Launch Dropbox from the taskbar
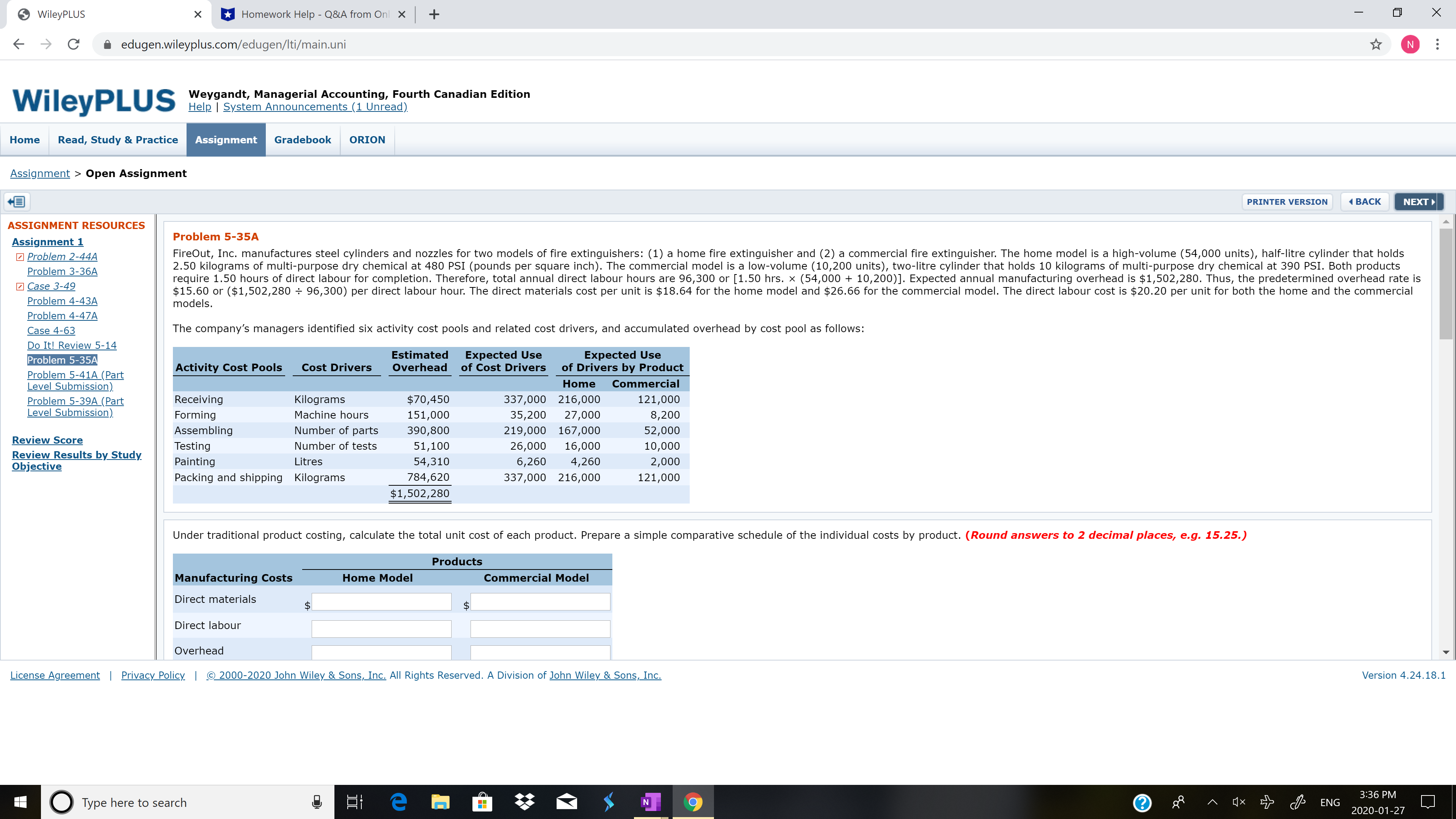Image resolution: width=1456 pixels, height=819 pixels. [524, 802]
